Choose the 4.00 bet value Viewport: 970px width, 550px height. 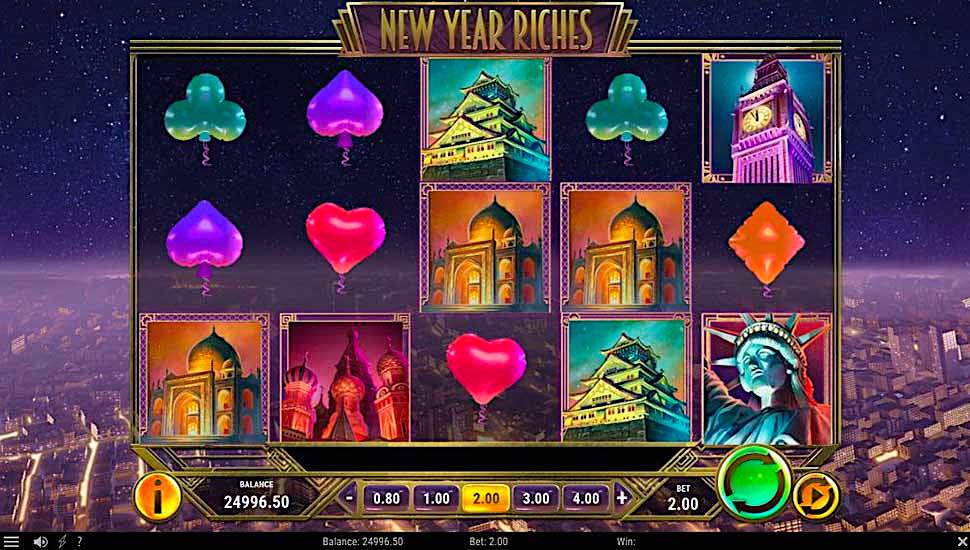586,498
